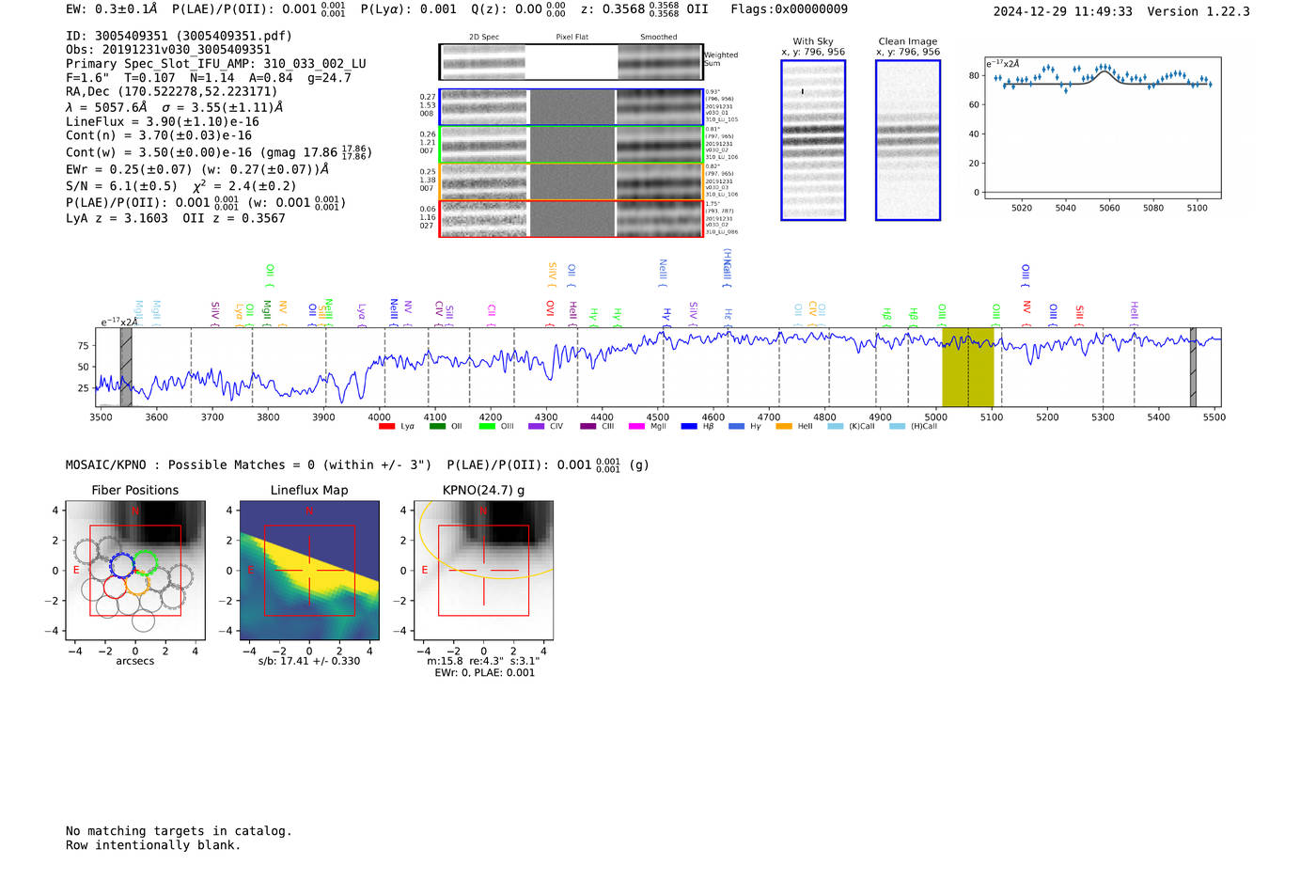Viewport: 1316px width, 896px height.
Task: Click the orange HeII legend swatch
Action: (x=784, y=426)
